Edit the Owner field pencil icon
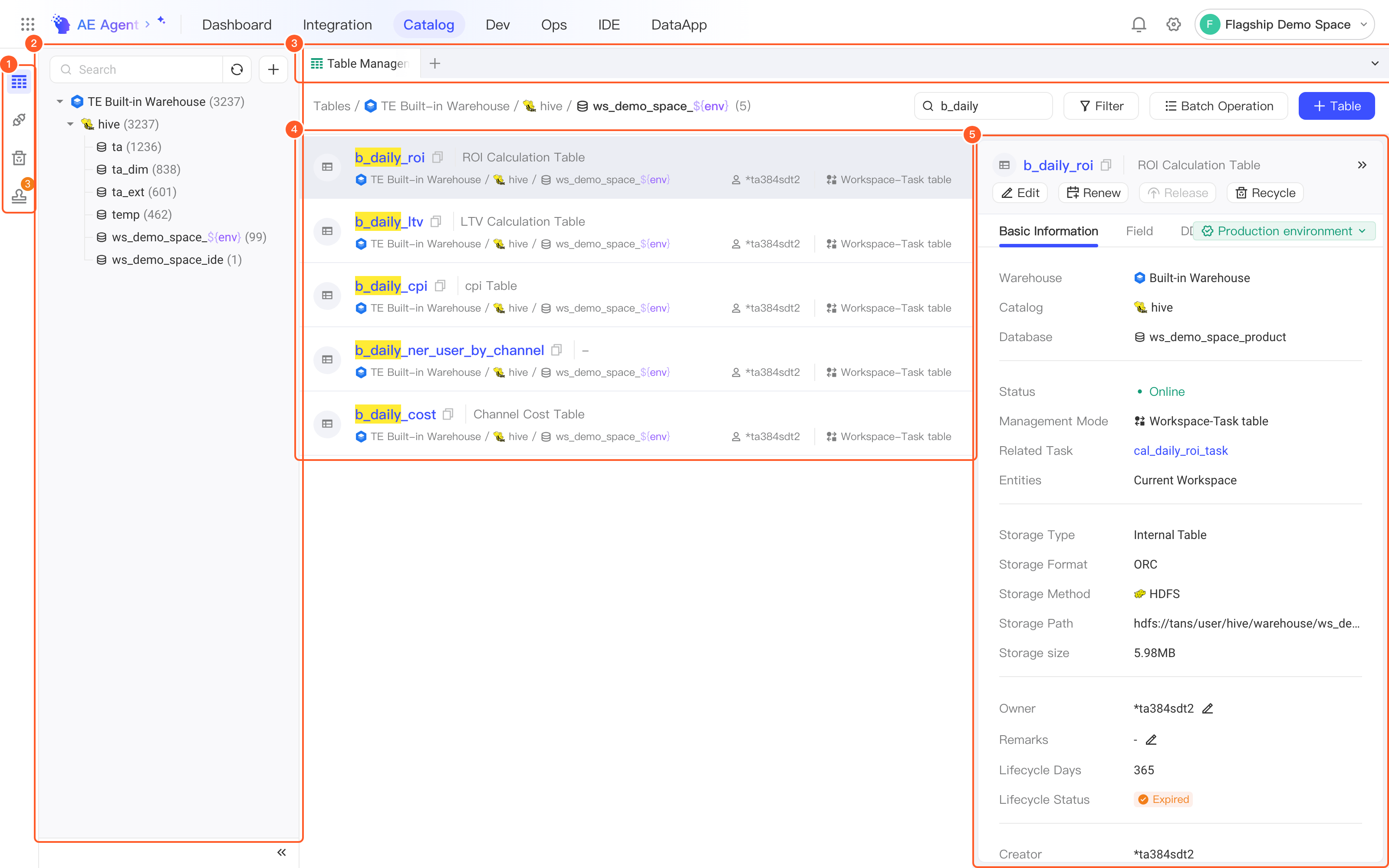 (x=1208, y=708)
